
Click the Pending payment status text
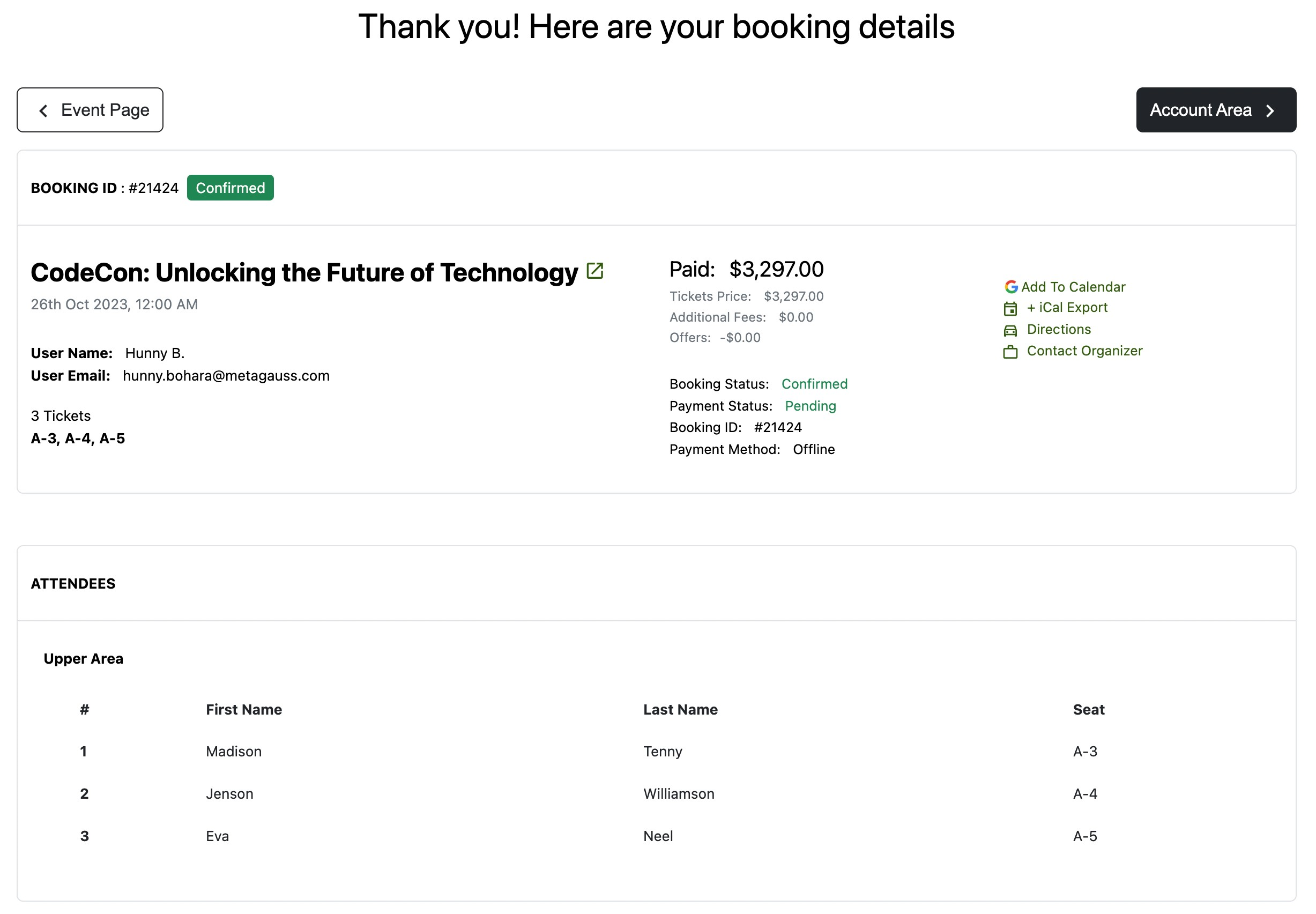(x=810, y=406)
